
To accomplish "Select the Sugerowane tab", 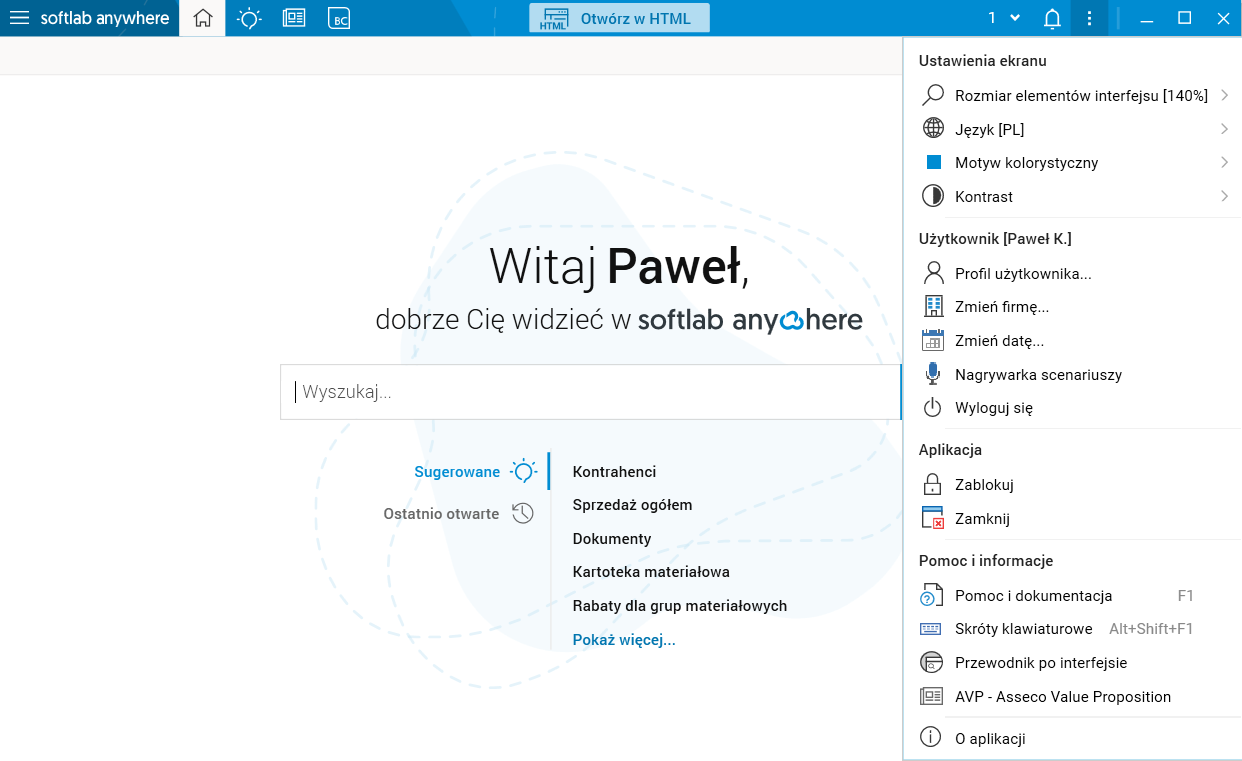I will point(457,472).
